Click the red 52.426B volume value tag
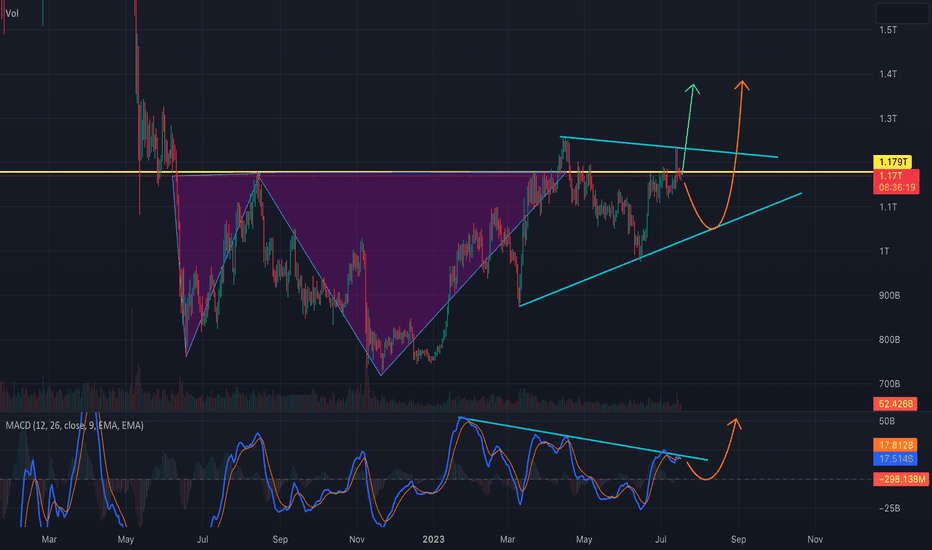 895,404
